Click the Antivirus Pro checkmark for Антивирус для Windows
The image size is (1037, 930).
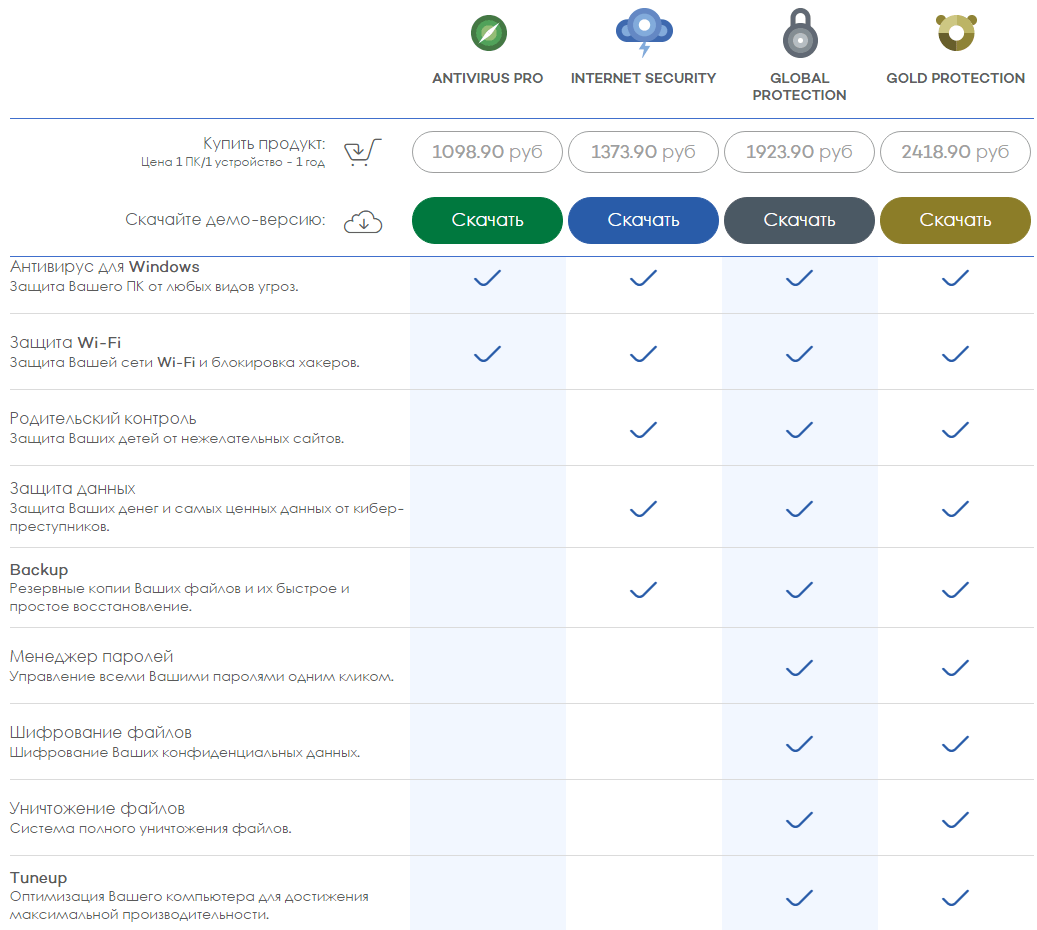coord(487,278)
